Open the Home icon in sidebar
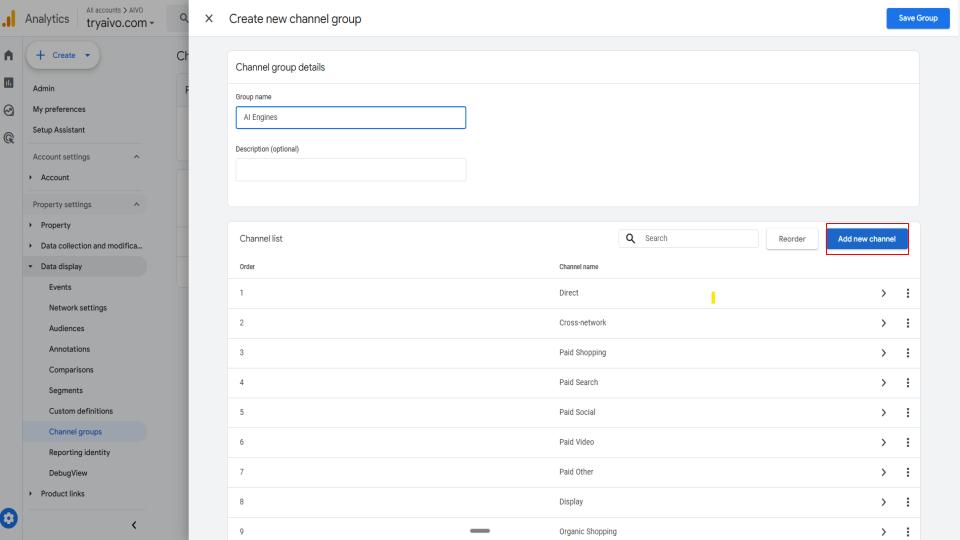Viewport: 960px width, 540px height. click(9, 55)
